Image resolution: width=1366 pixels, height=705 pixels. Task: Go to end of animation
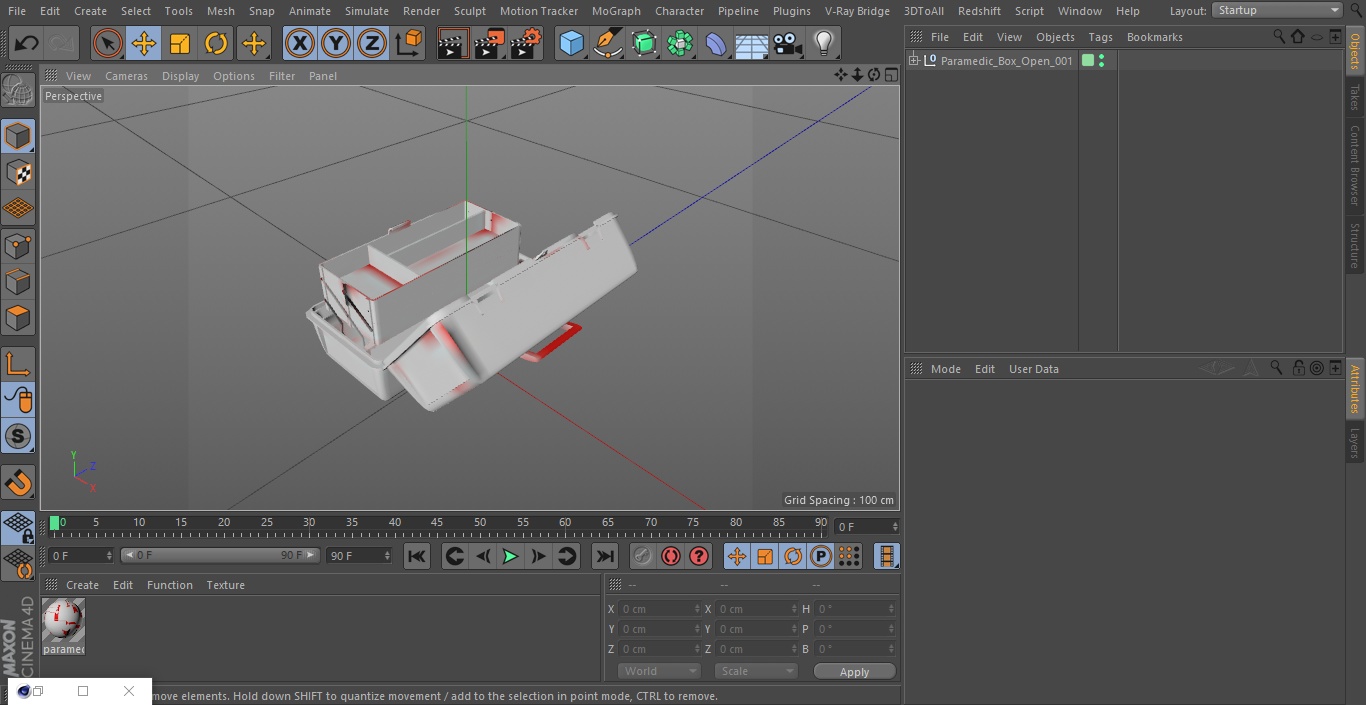605,556
